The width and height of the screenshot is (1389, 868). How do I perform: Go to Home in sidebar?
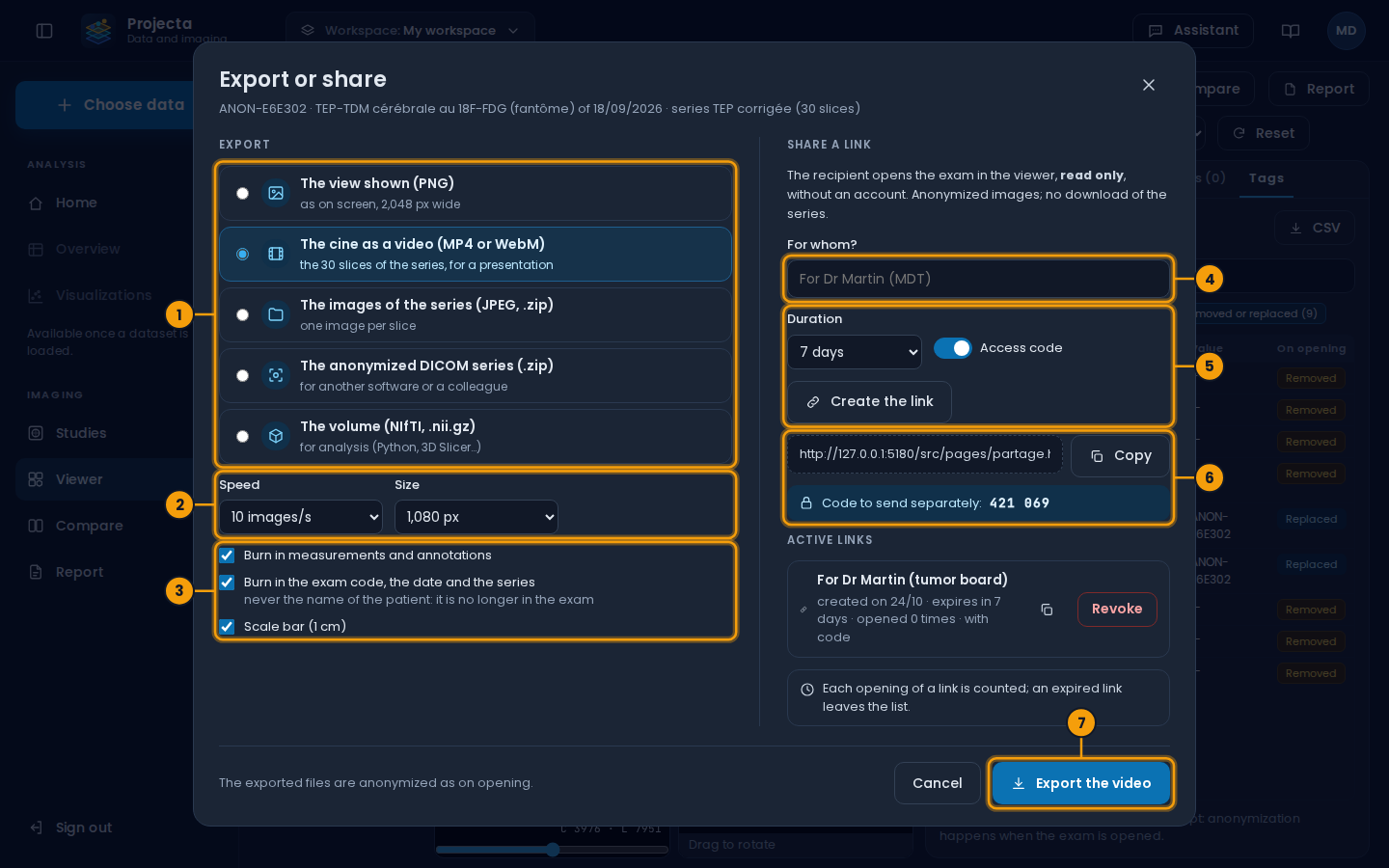click(106, 203)
